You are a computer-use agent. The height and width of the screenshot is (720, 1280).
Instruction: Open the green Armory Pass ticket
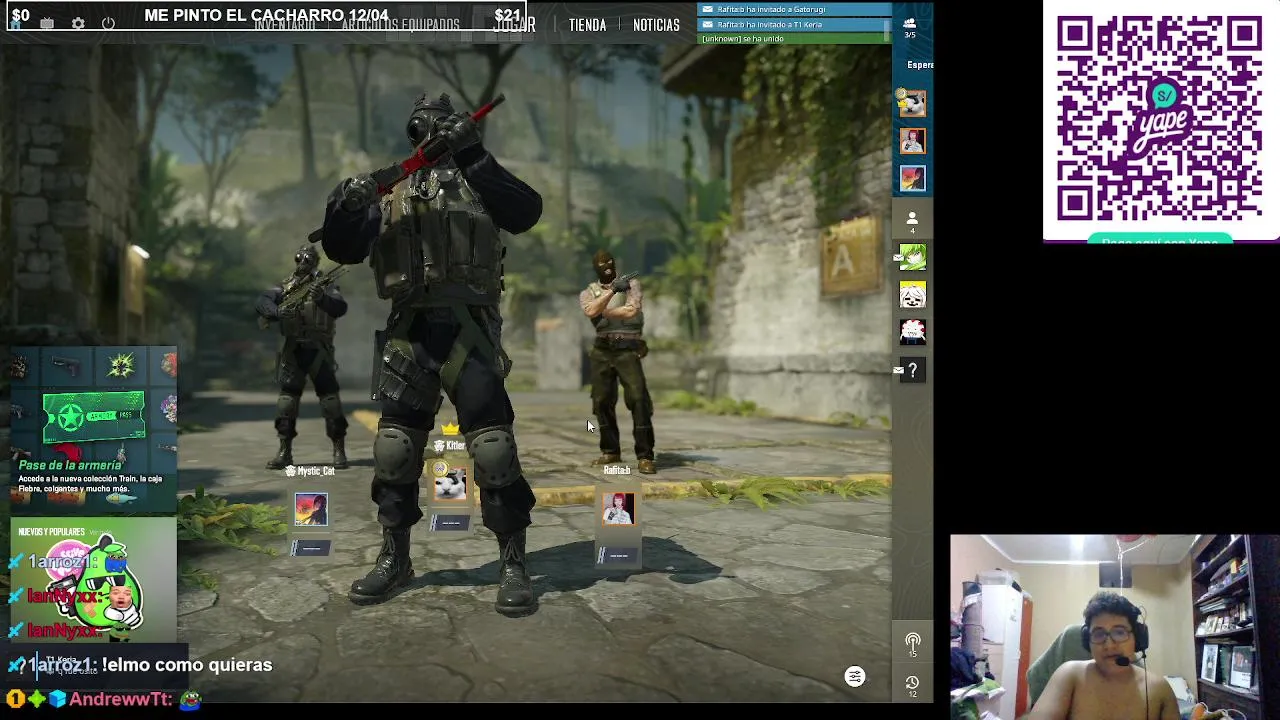pos(93,417)
